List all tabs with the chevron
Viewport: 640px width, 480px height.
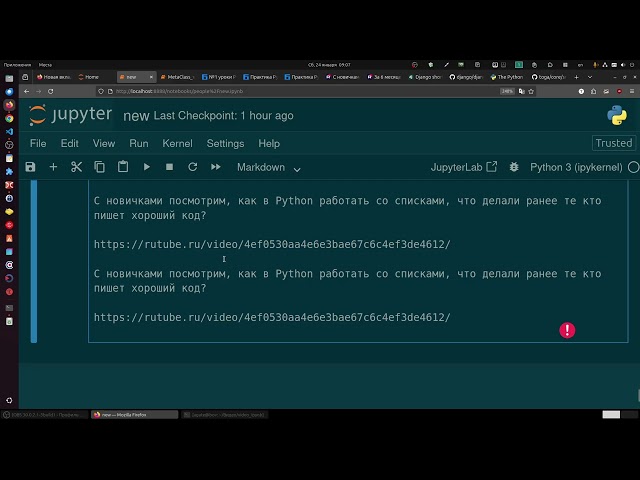coord(590,77)
